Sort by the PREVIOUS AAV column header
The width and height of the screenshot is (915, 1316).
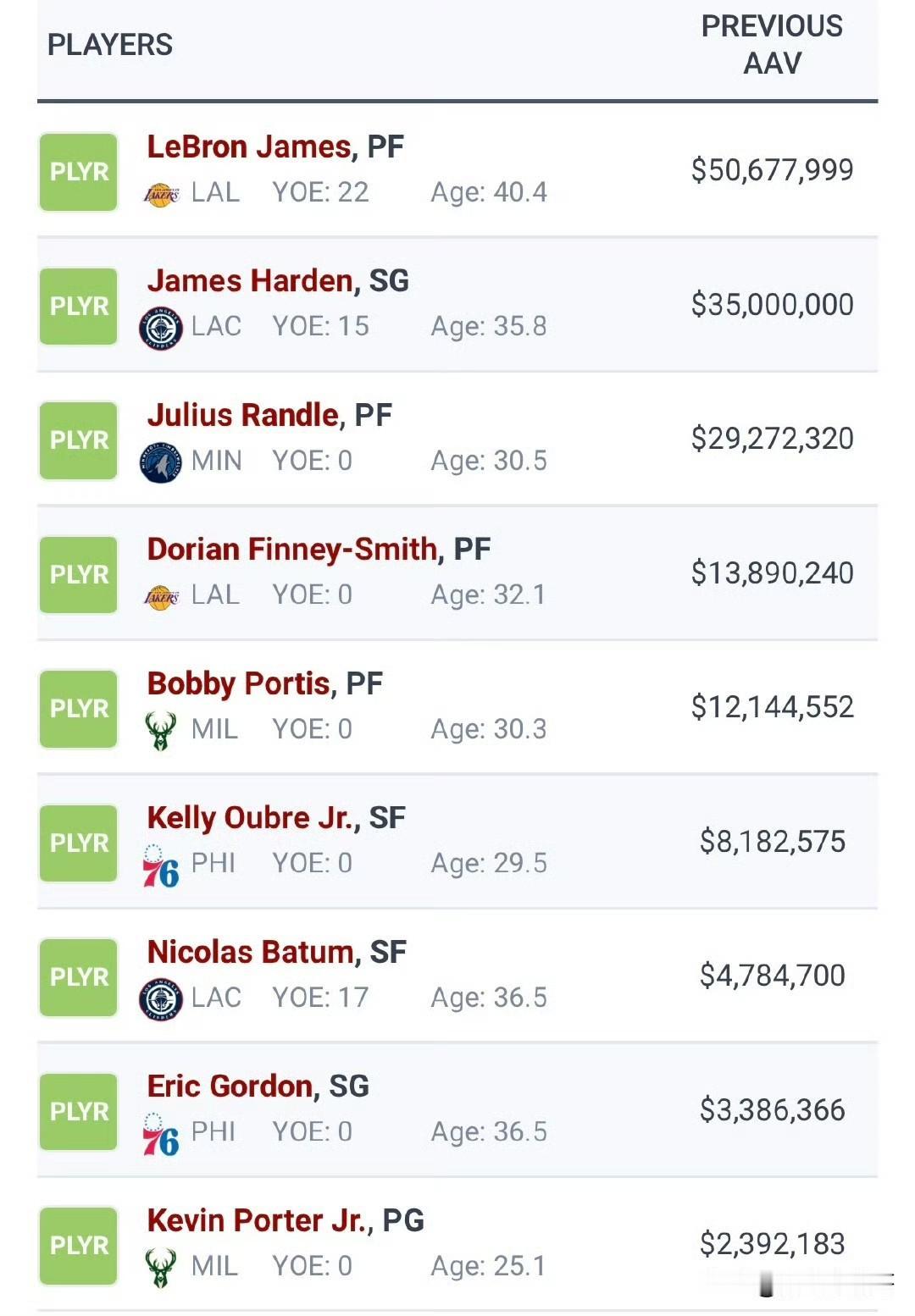(772, 45)
